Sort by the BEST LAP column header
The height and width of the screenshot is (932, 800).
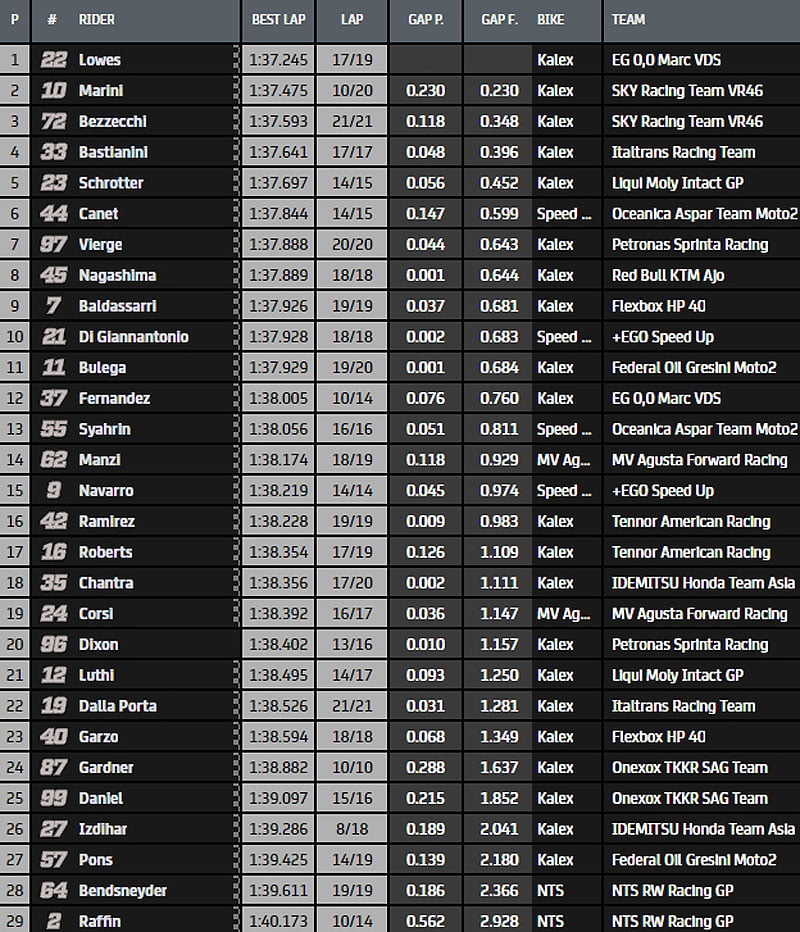pos(278,19)
